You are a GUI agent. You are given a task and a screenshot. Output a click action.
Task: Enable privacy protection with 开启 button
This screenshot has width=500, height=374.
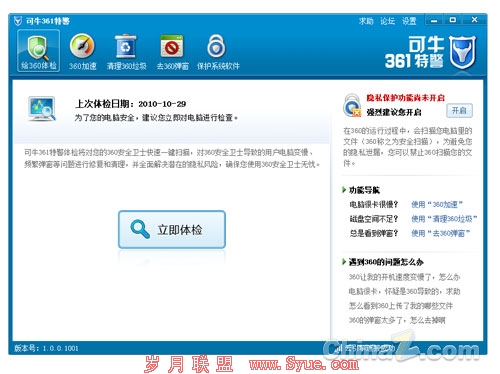tap(459, 111)
